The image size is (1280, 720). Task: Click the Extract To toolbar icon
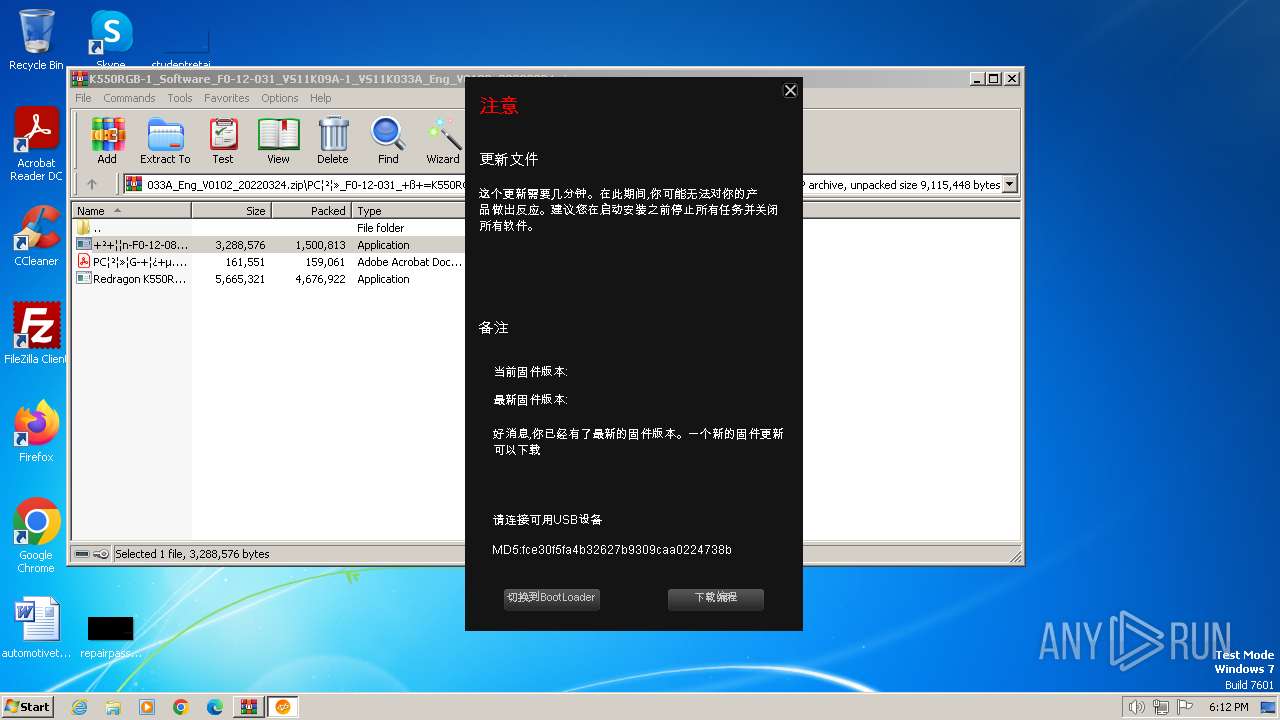coord(165,141)
